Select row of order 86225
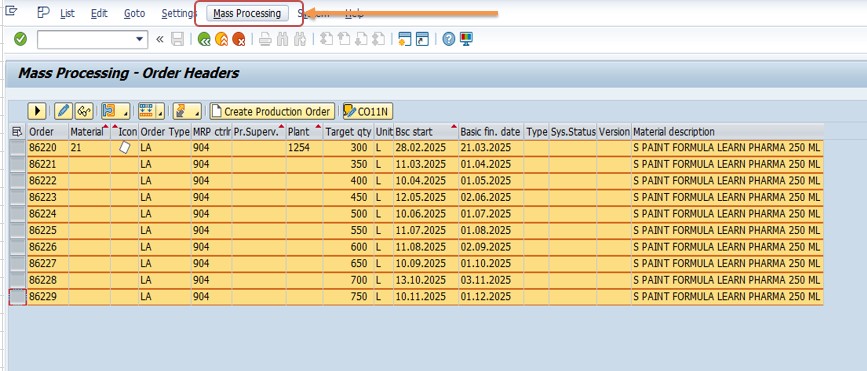This screenshot has height=371, width=867. tap(18, 231)
